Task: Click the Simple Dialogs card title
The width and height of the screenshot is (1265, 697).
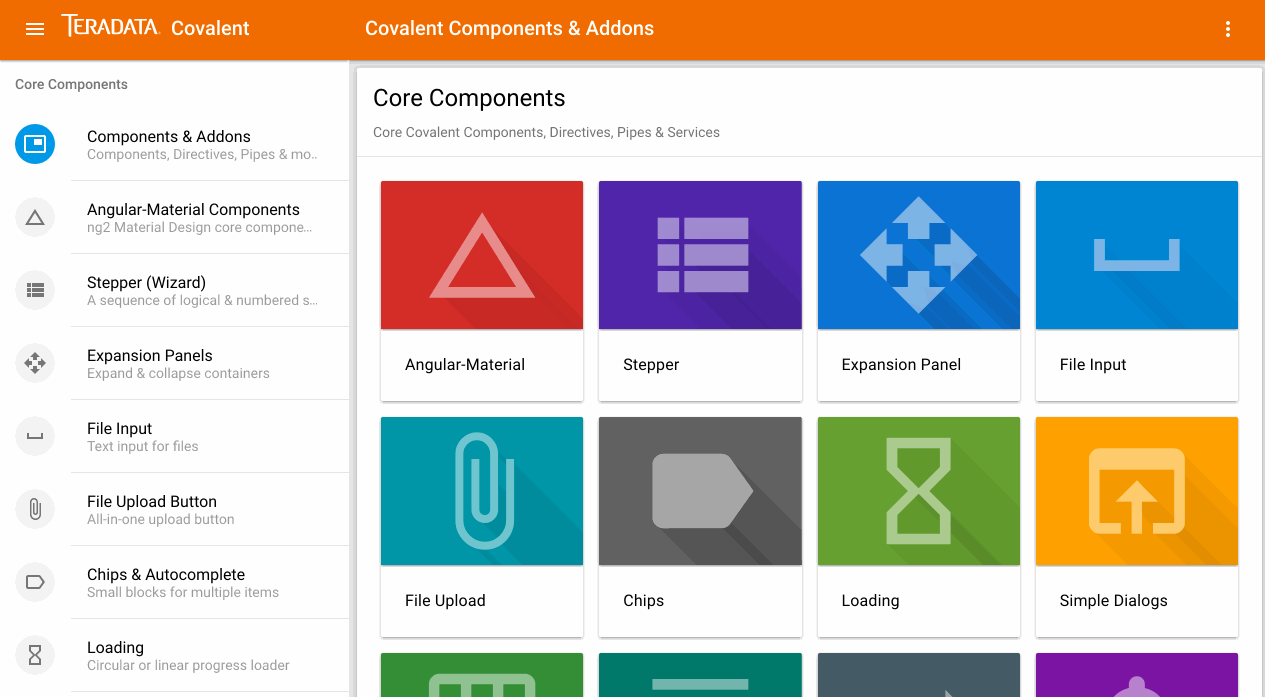Action: (x=1113, y=601)
